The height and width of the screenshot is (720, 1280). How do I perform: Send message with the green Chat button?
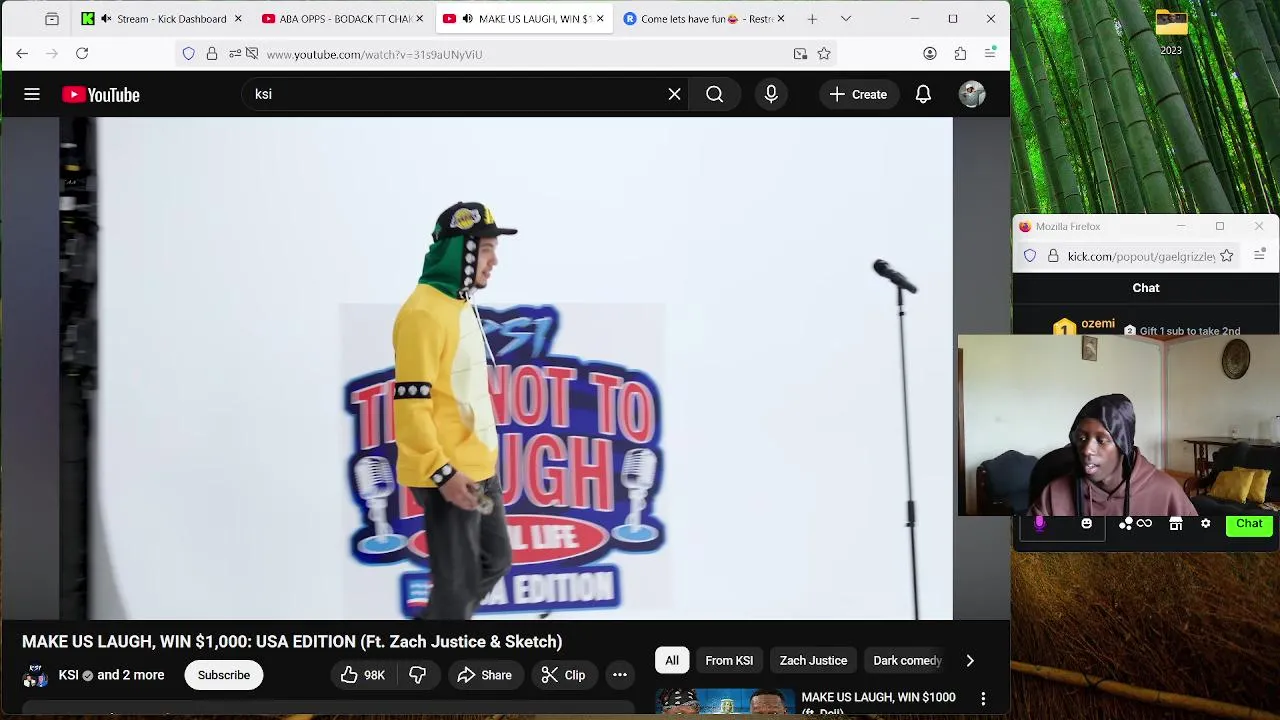point(1249,524)
